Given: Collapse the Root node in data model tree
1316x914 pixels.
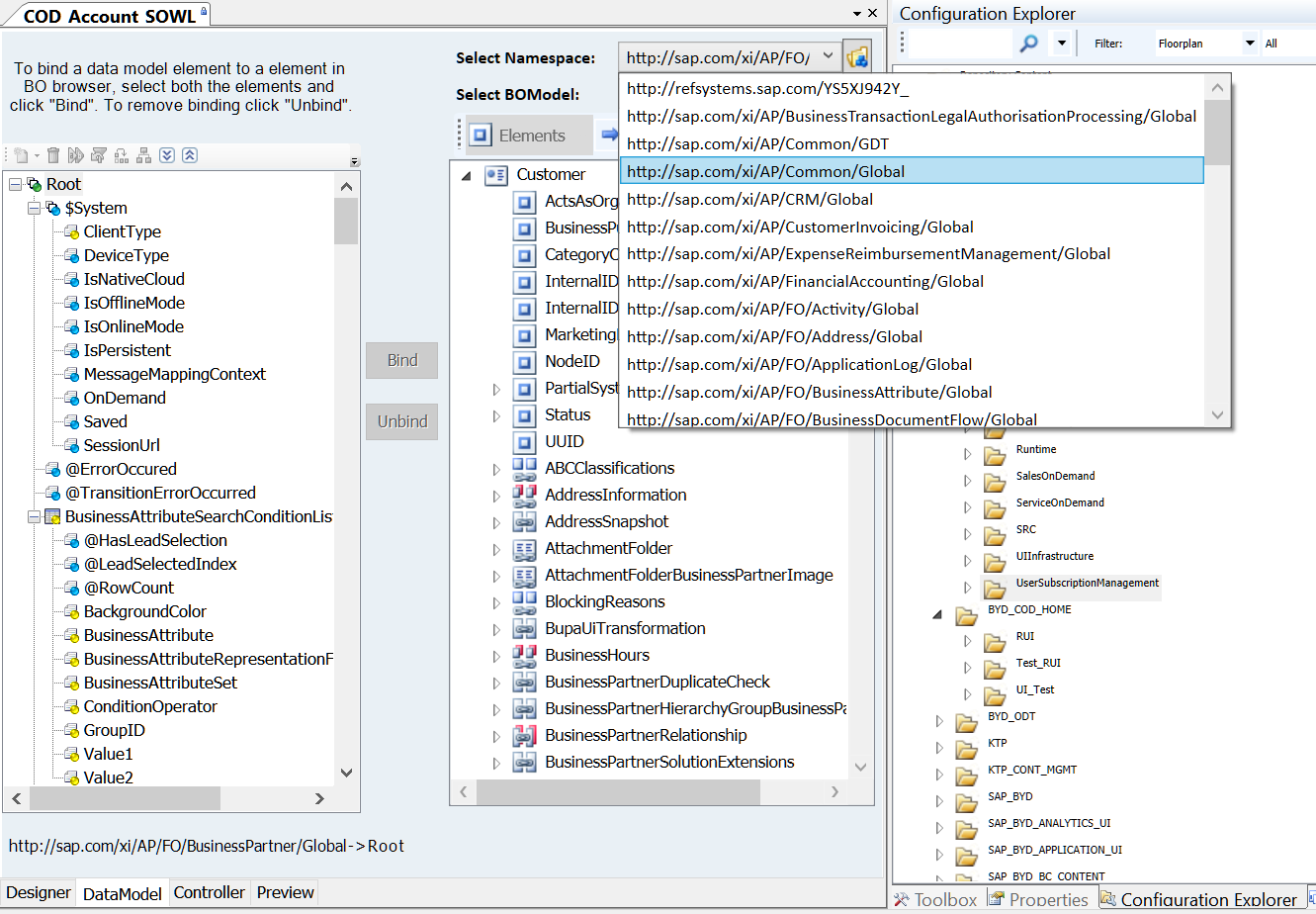Looking at the screenshot, I should (x=16, y=184).
